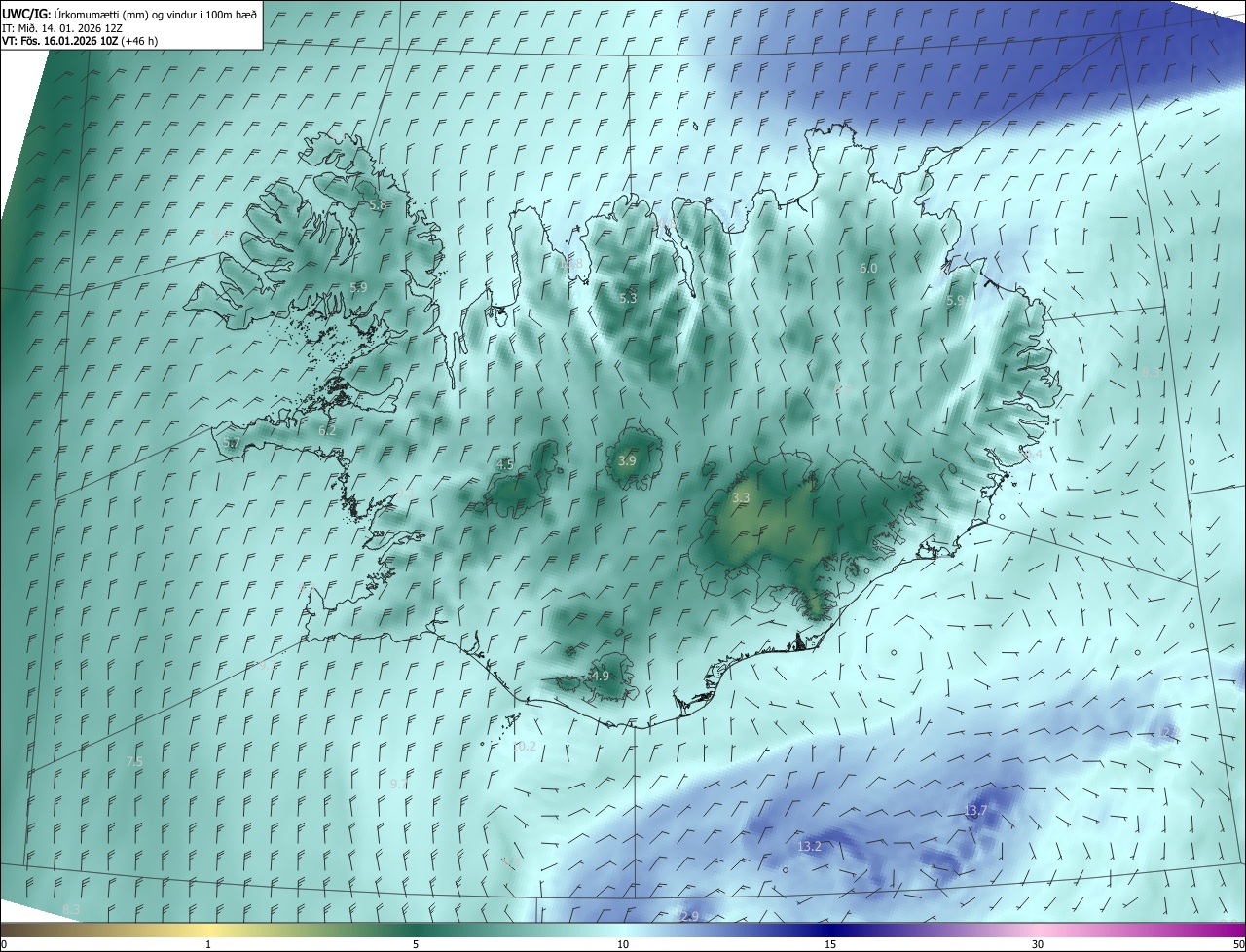Click the color scale tick labelled 1

208,944
